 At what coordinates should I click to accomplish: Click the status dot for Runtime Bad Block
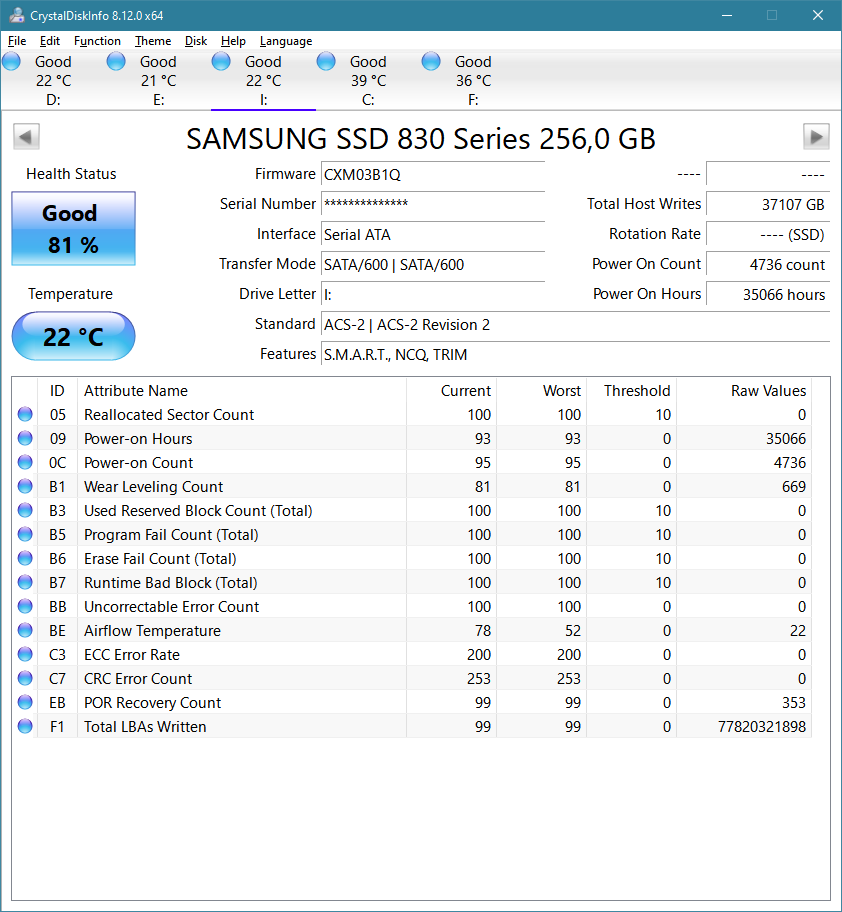[x=25, y=582]
